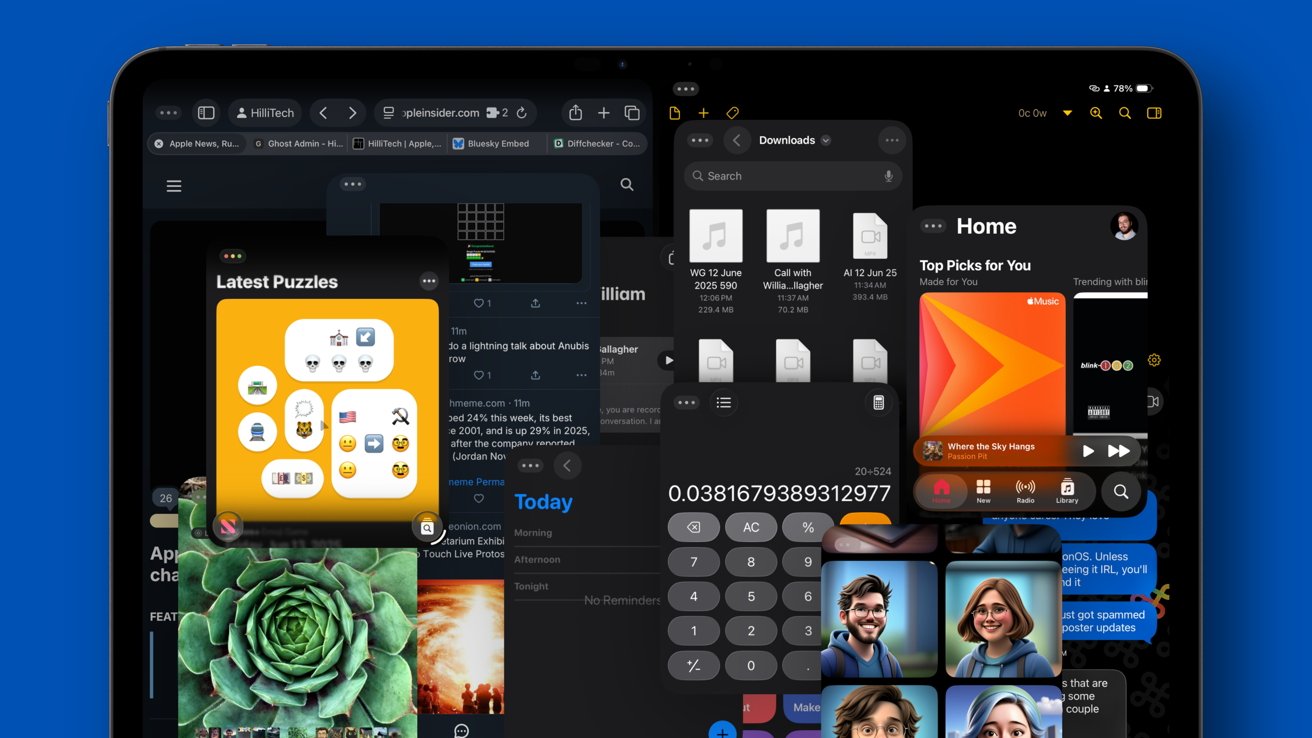Start dictation in Files search
Viewport: 1312px width, 738px height.
pyautogui.click(x=888, y=176)
